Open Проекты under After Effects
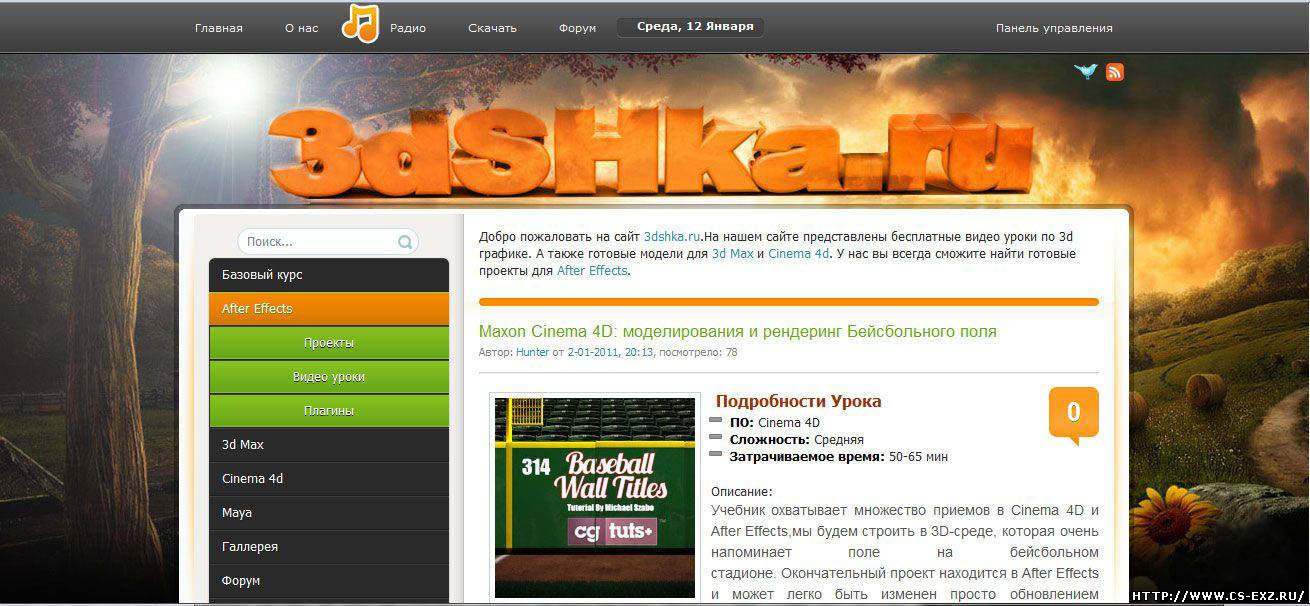This screenshot has width=1310, height=606. pos(329,343)
